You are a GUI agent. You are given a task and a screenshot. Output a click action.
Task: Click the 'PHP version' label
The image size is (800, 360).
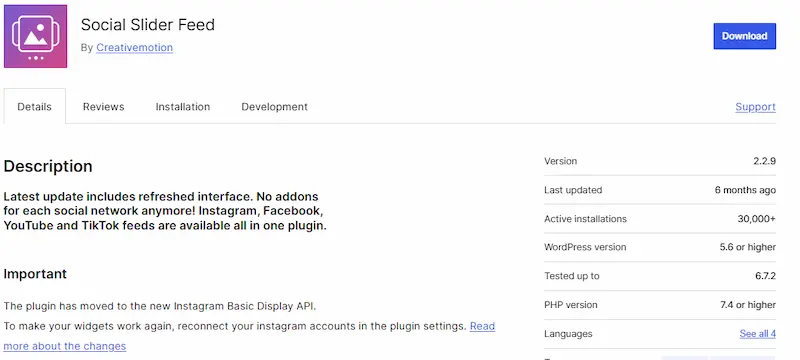(x=571, y=305)
